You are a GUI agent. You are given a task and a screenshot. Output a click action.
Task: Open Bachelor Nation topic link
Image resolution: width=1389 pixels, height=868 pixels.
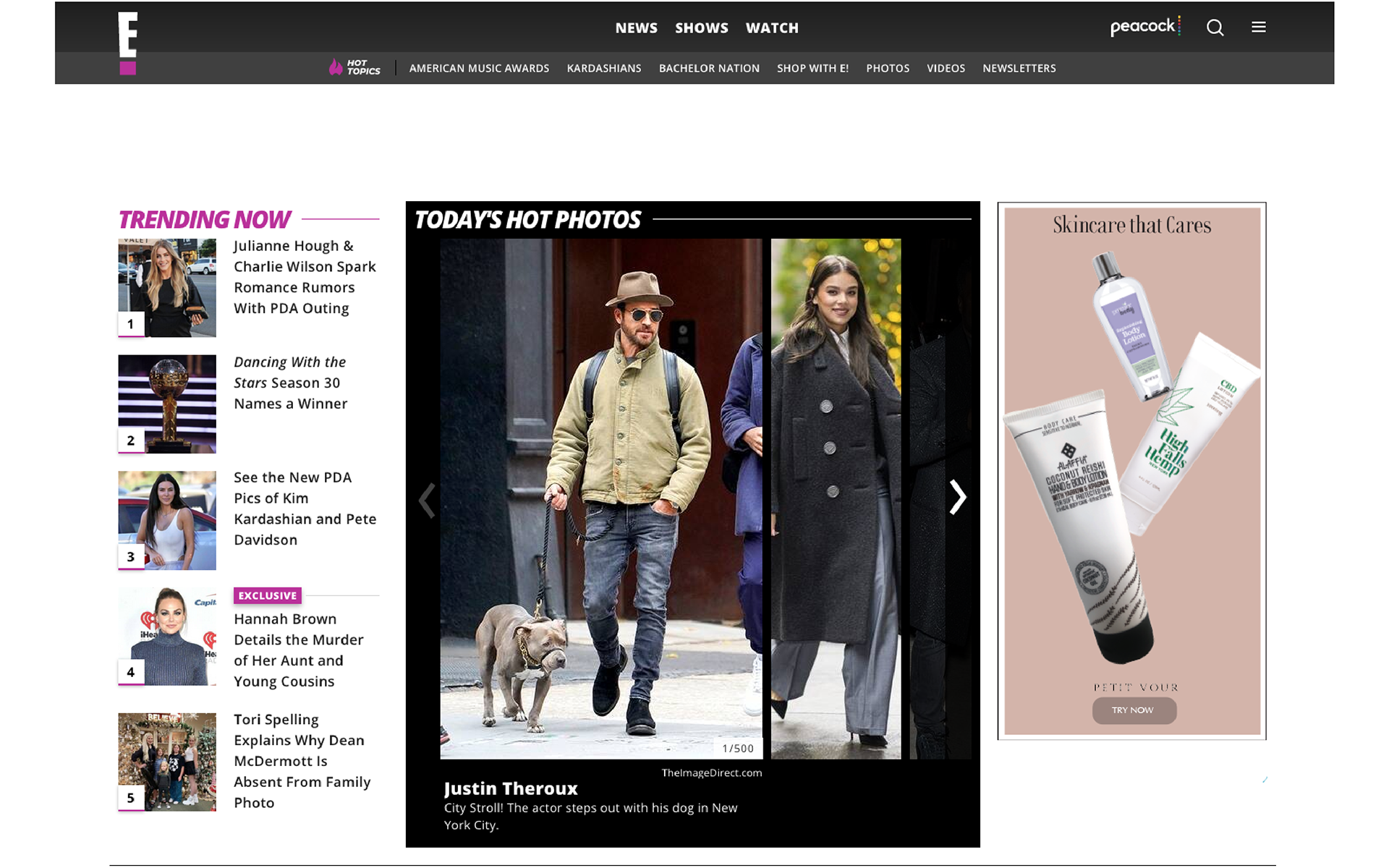[x=708, y=68]
